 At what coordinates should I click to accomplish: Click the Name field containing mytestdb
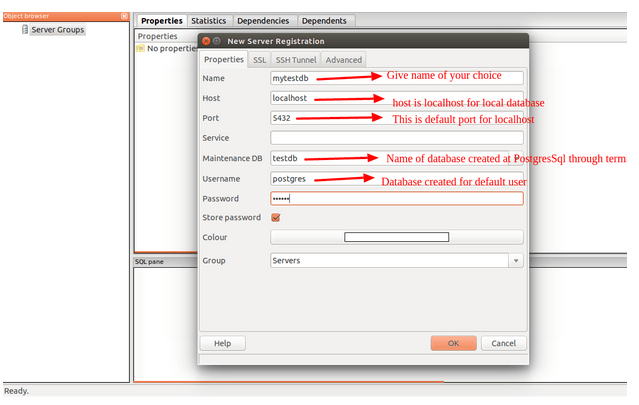click(x=397, y=78)
